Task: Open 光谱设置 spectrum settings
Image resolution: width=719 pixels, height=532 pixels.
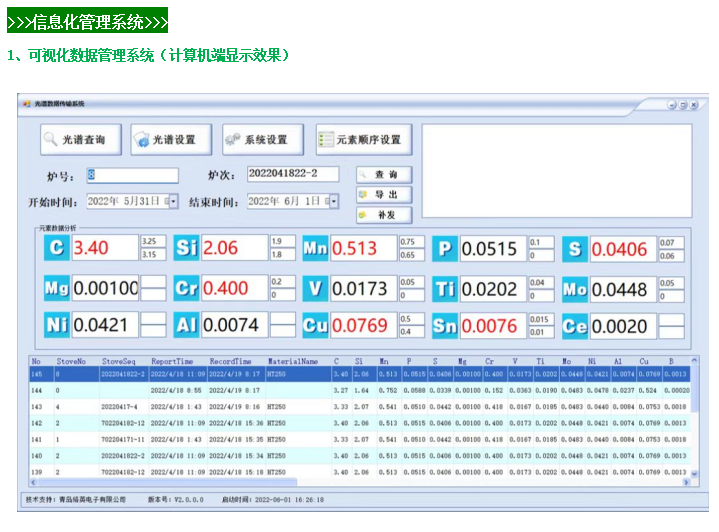Action: tap(165, 140)
